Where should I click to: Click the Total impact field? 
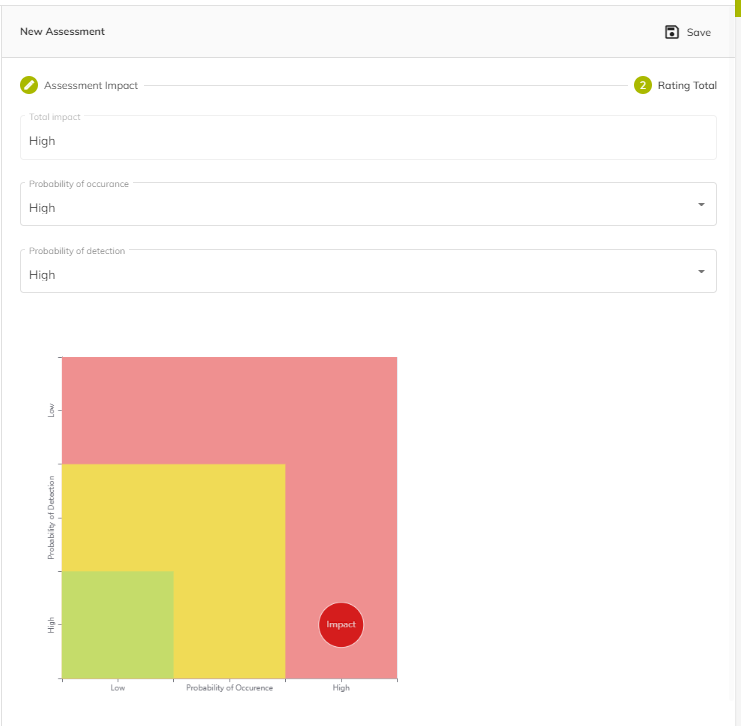click(368, 138)
